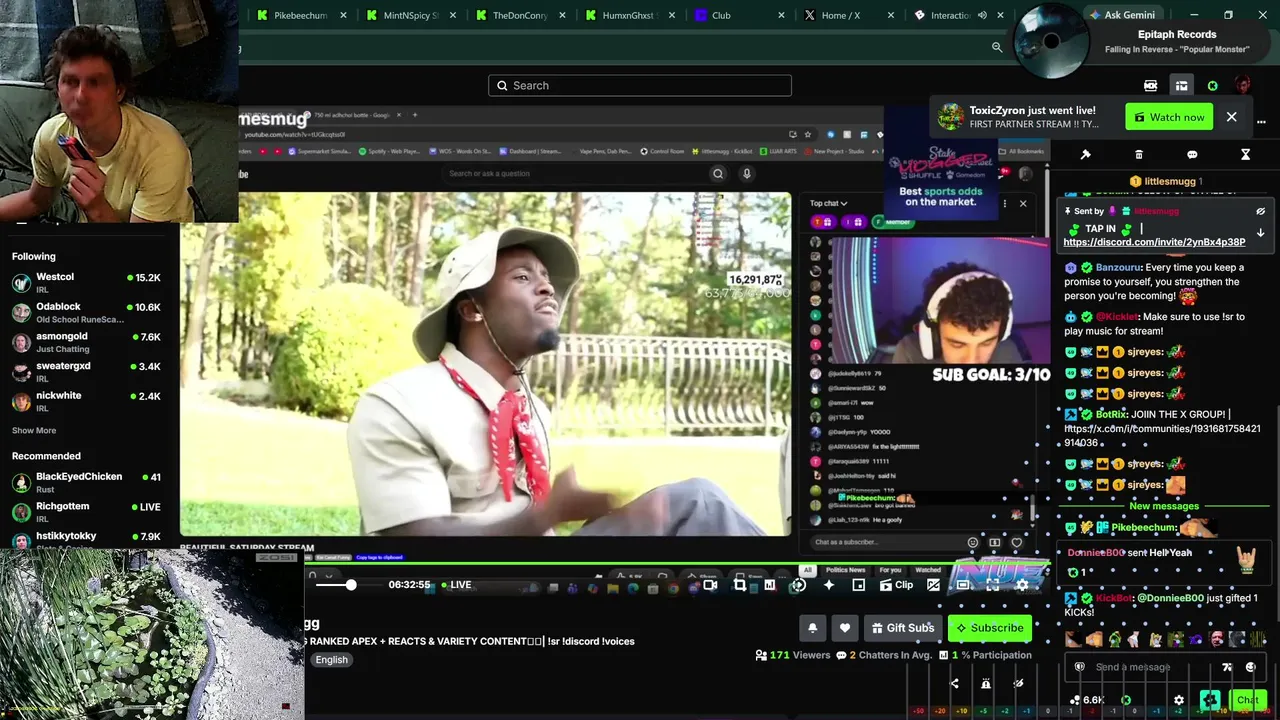Click the sparkle icon in player controls
The image size is (1280, 720).
pyautogui.click(x=829, y=585)
